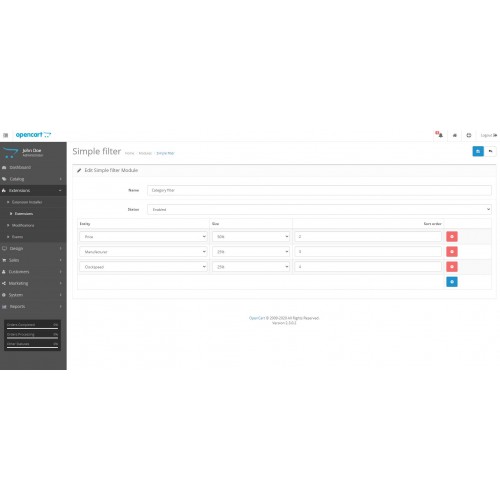The height and width of the screenshot is (500, 500).
Task: Click the sort order field of Price row
Action: click(368, 236)
